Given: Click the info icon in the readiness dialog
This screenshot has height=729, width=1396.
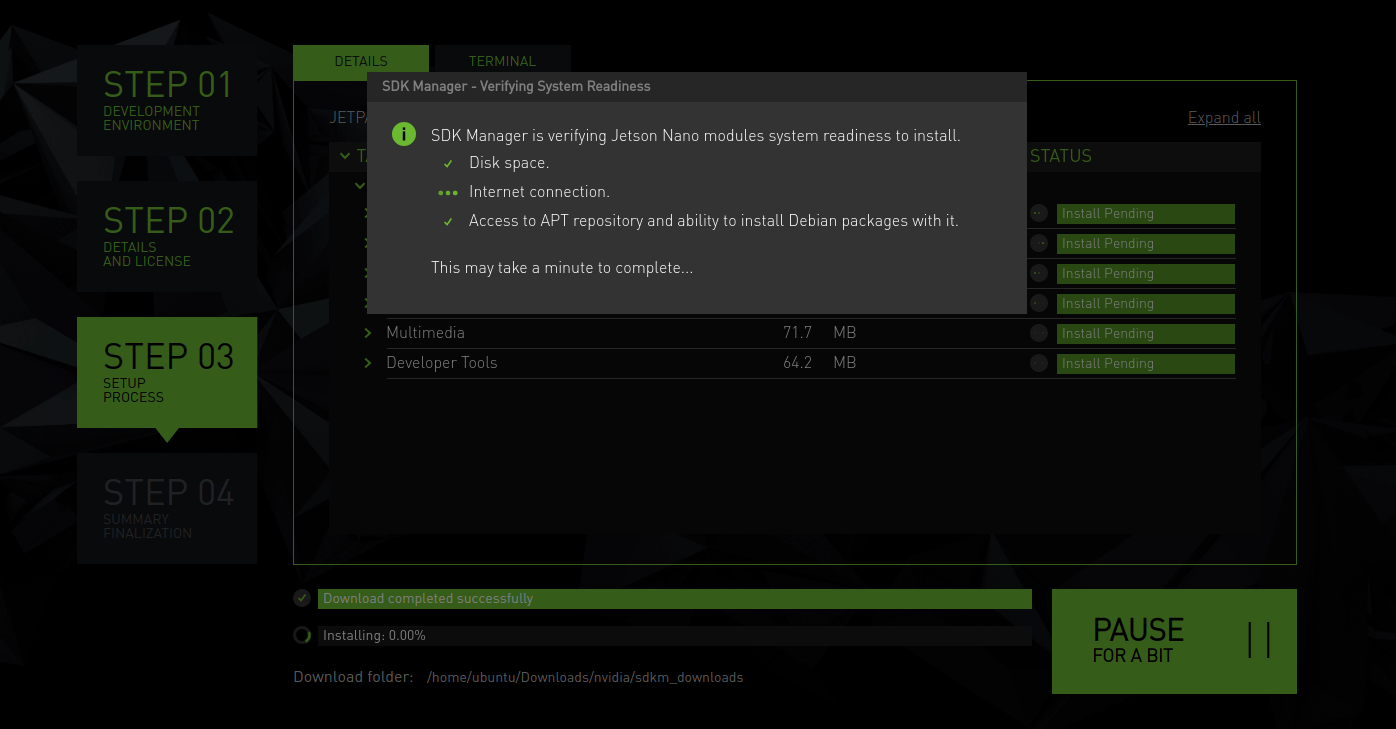Looking at the screenshot, I should (x=404, y=134).
